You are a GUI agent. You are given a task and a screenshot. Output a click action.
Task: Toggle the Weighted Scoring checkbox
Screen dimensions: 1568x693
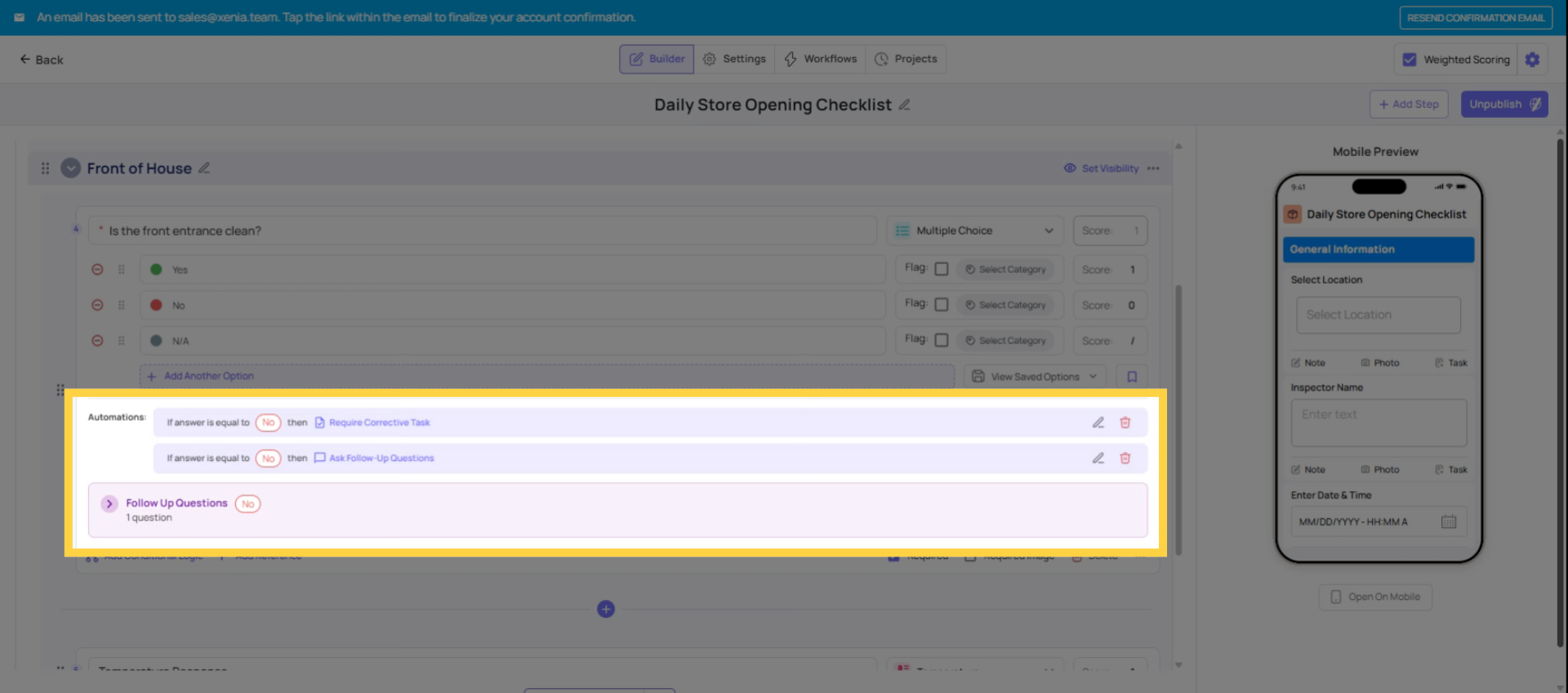(1409, 60)
